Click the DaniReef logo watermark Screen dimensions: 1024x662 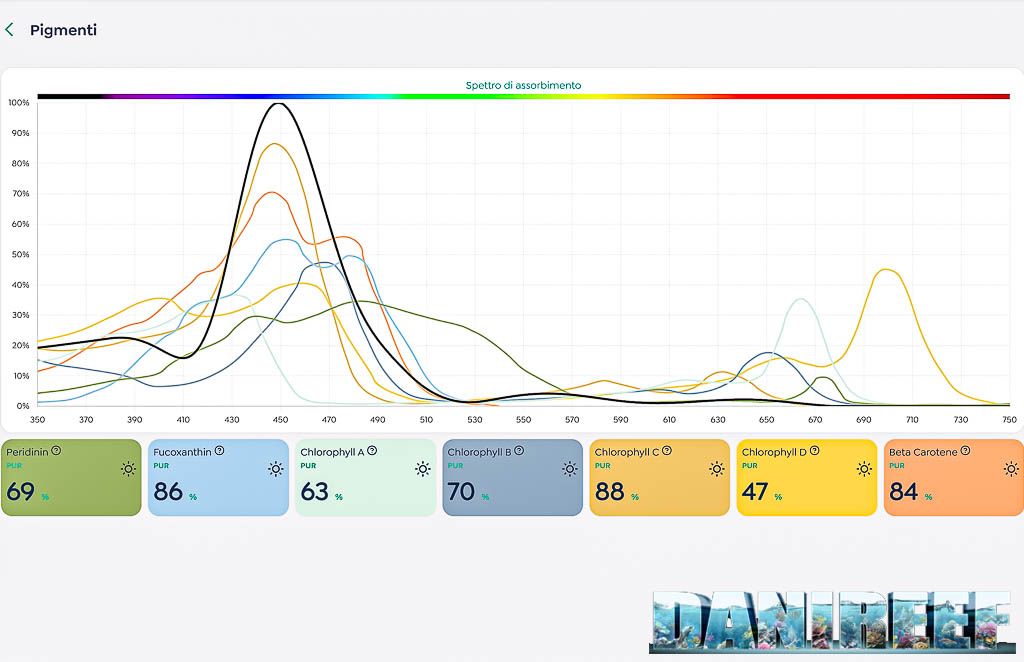[829, 620]
